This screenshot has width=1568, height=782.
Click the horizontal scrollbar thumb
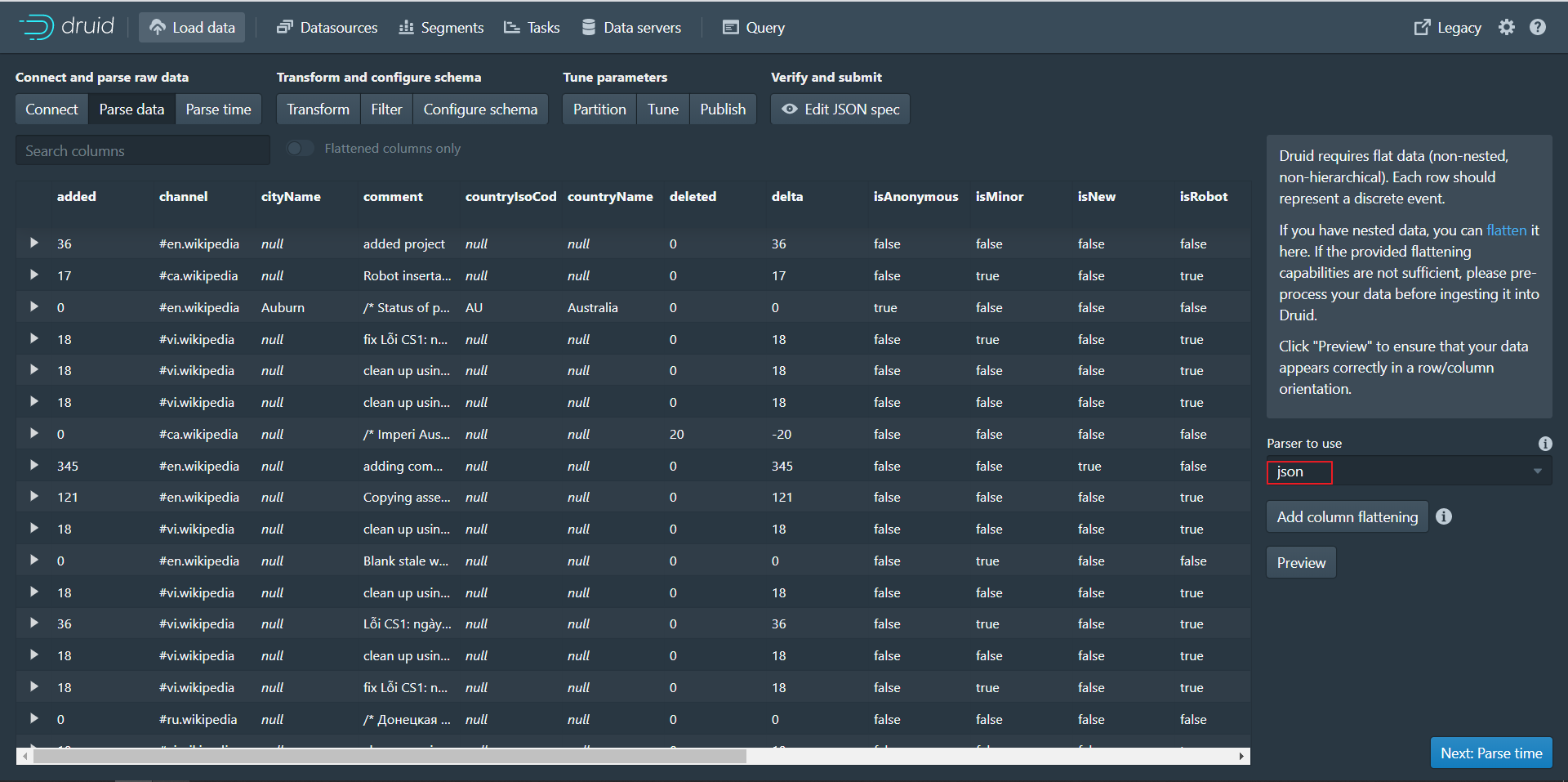point(390,756)
